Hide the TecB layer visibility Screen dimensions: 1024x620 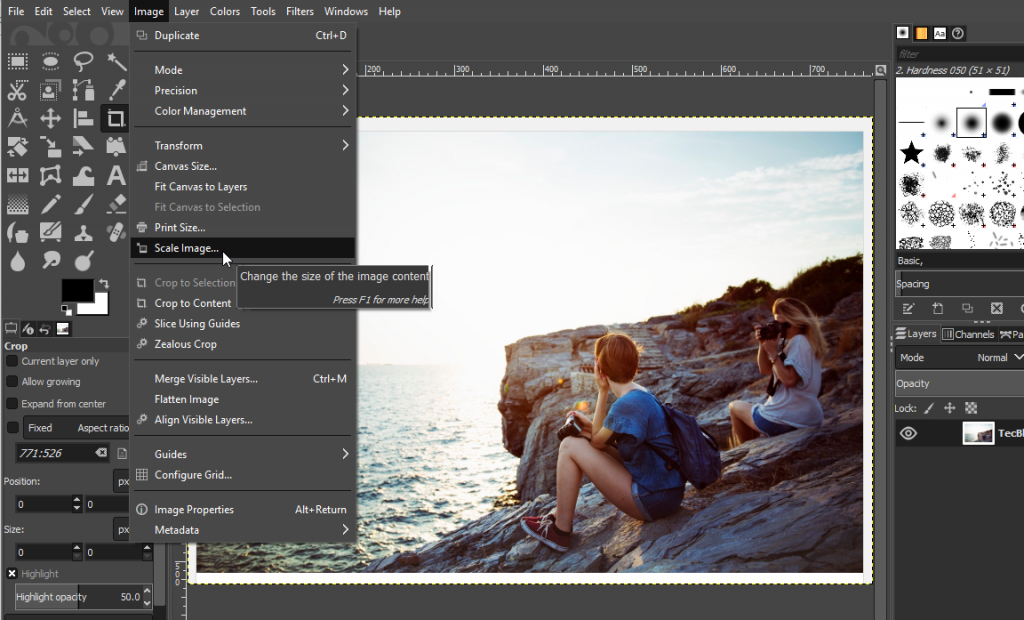click(x=908, y=433)
